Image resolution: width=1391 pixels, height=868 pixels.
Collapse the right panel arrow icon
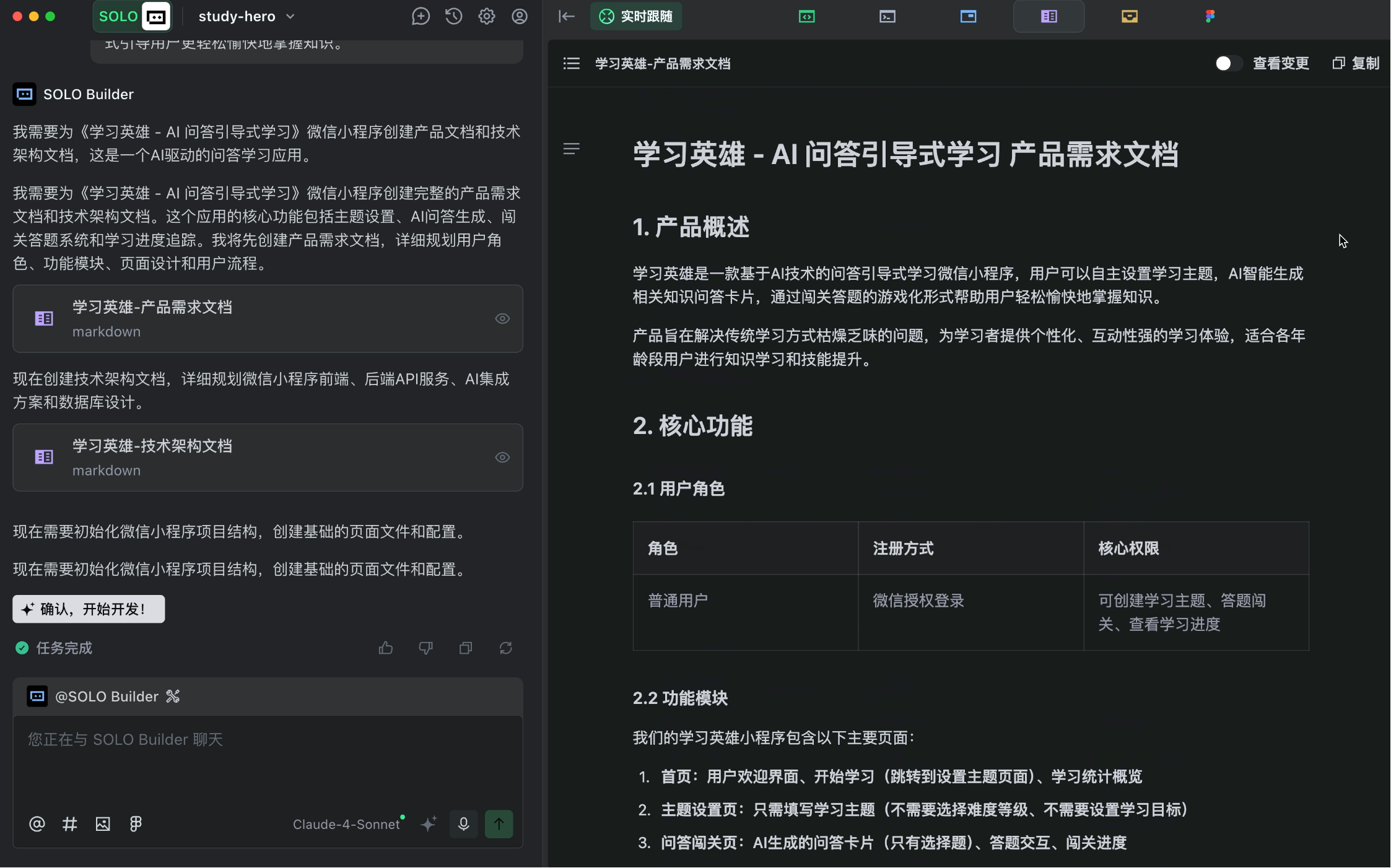pyautogui.click(x=566, y=17)
